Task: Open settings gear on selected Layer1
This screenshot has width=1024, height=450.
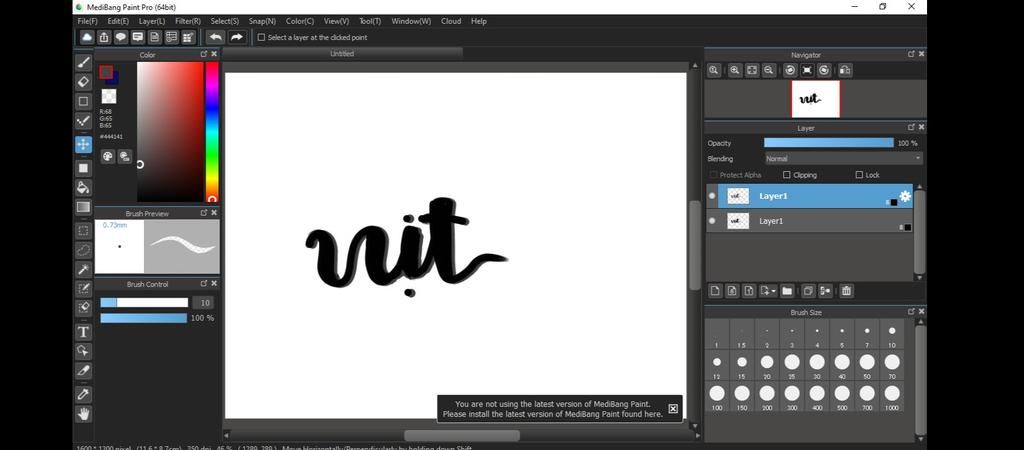Action: 904,196
